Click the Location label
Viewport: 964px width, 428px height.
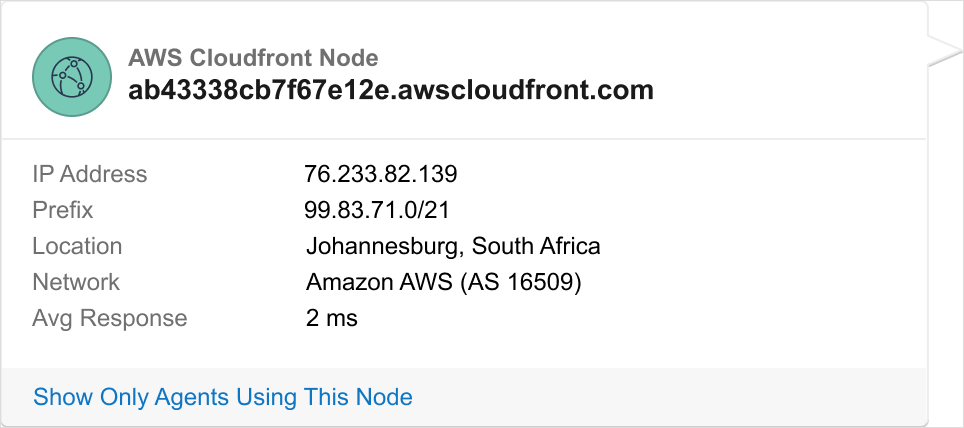pos(77,246)
